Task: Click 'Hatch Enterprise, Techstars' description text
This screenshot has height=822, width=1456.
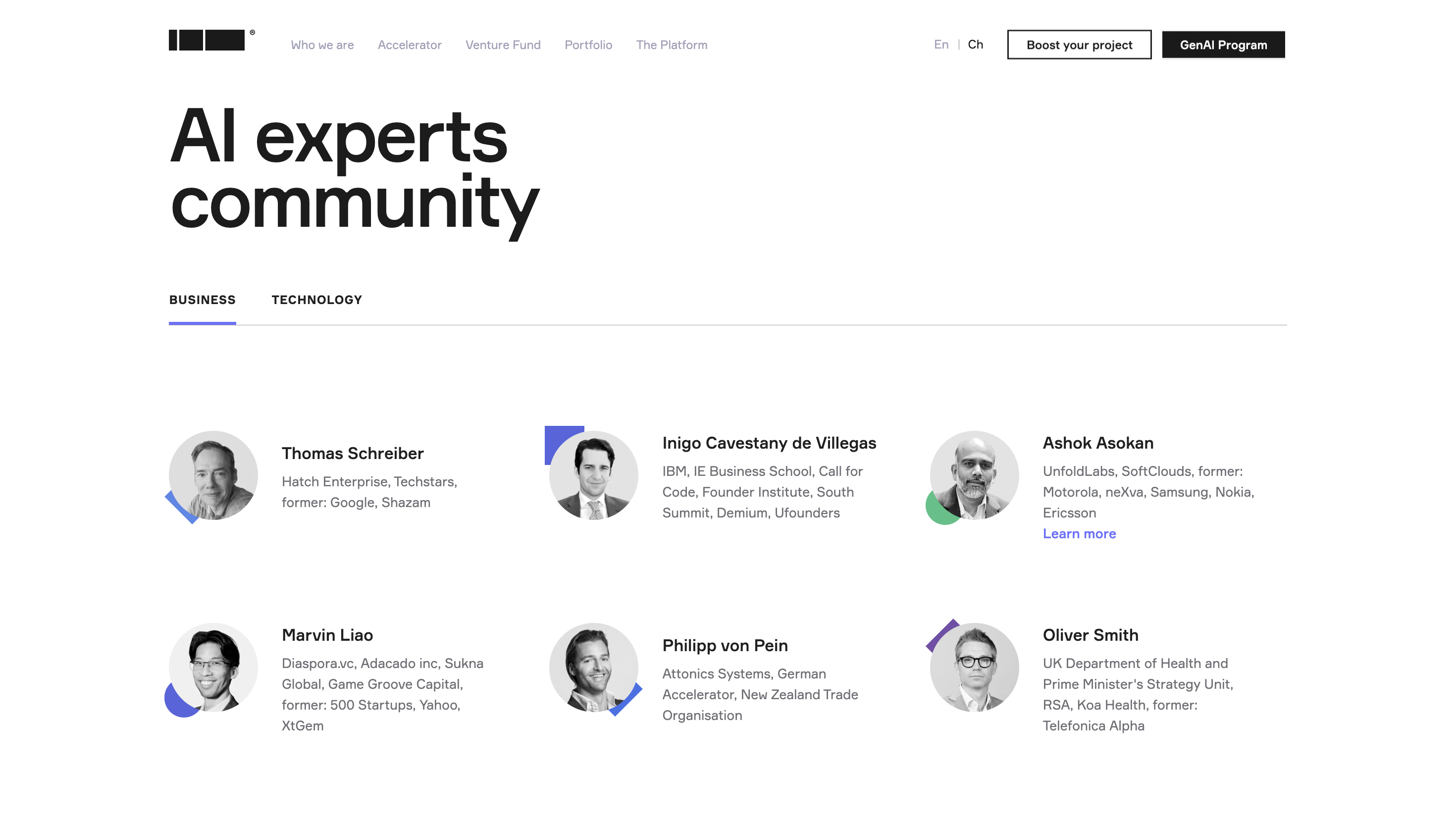Action: [369, 492]
